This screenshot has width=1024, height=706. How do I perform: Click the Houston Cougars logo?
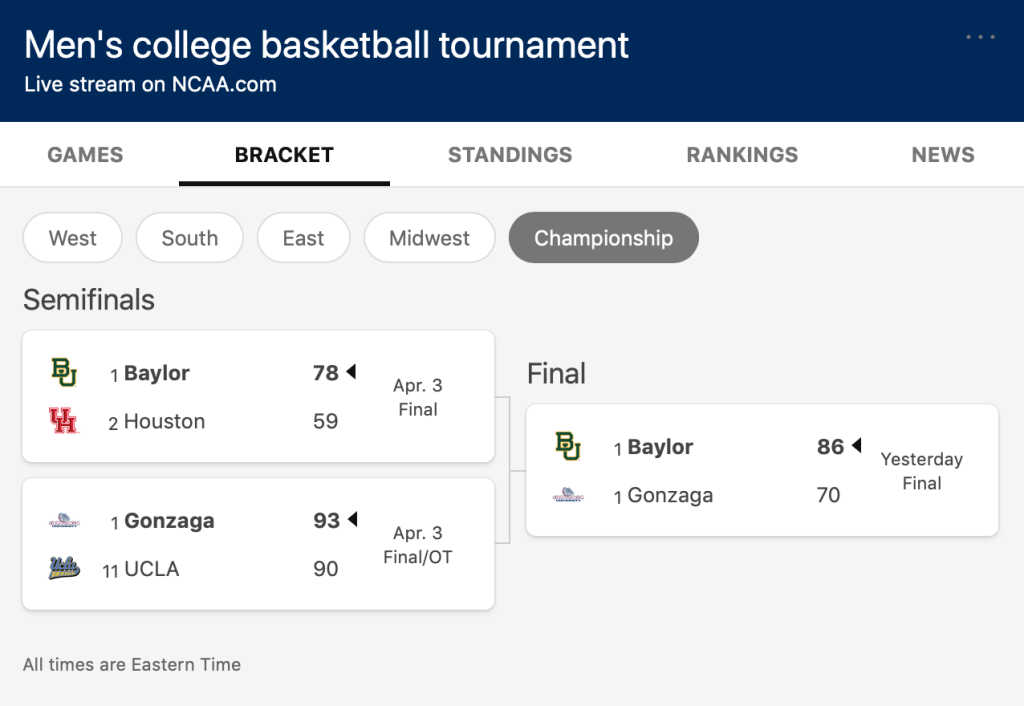click(64, 421)
